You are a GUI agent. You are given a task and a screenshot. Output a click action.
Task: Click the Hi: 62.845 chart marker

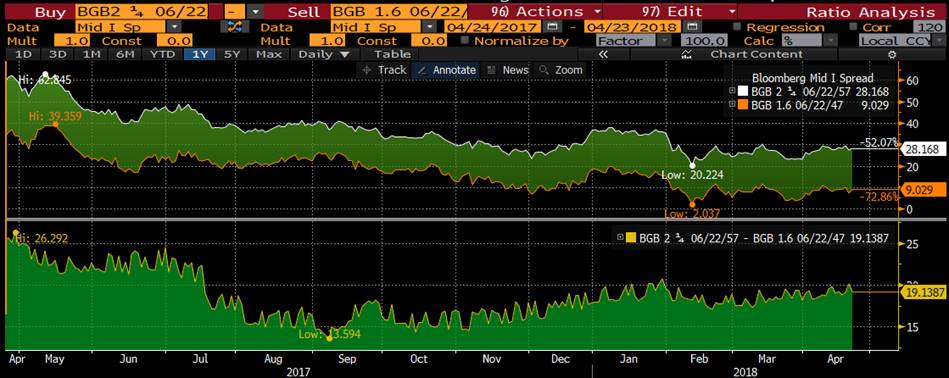(45, 75)
